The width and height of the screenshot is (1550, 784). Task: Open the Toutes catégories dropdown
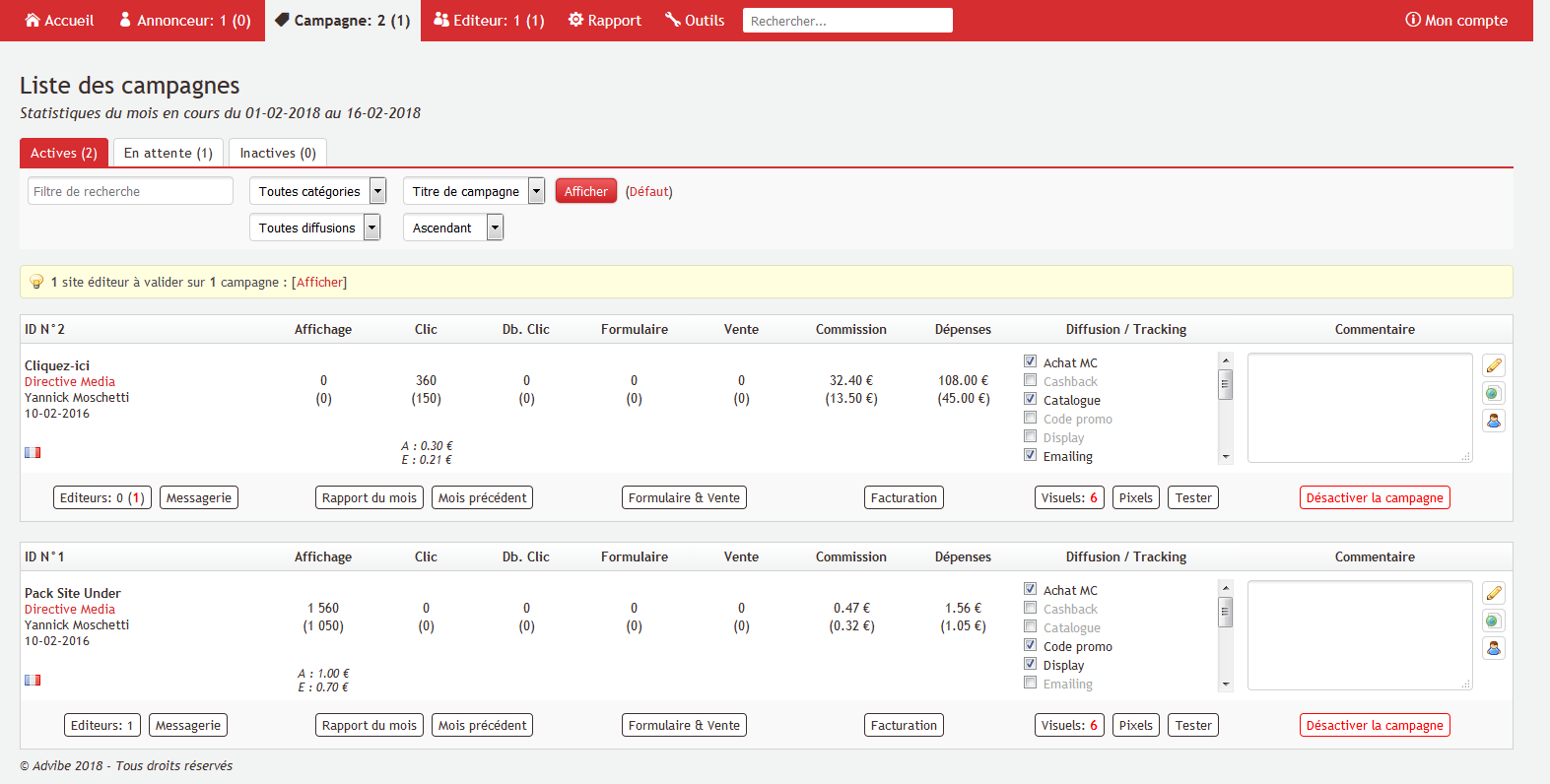[x=318, y=191]
